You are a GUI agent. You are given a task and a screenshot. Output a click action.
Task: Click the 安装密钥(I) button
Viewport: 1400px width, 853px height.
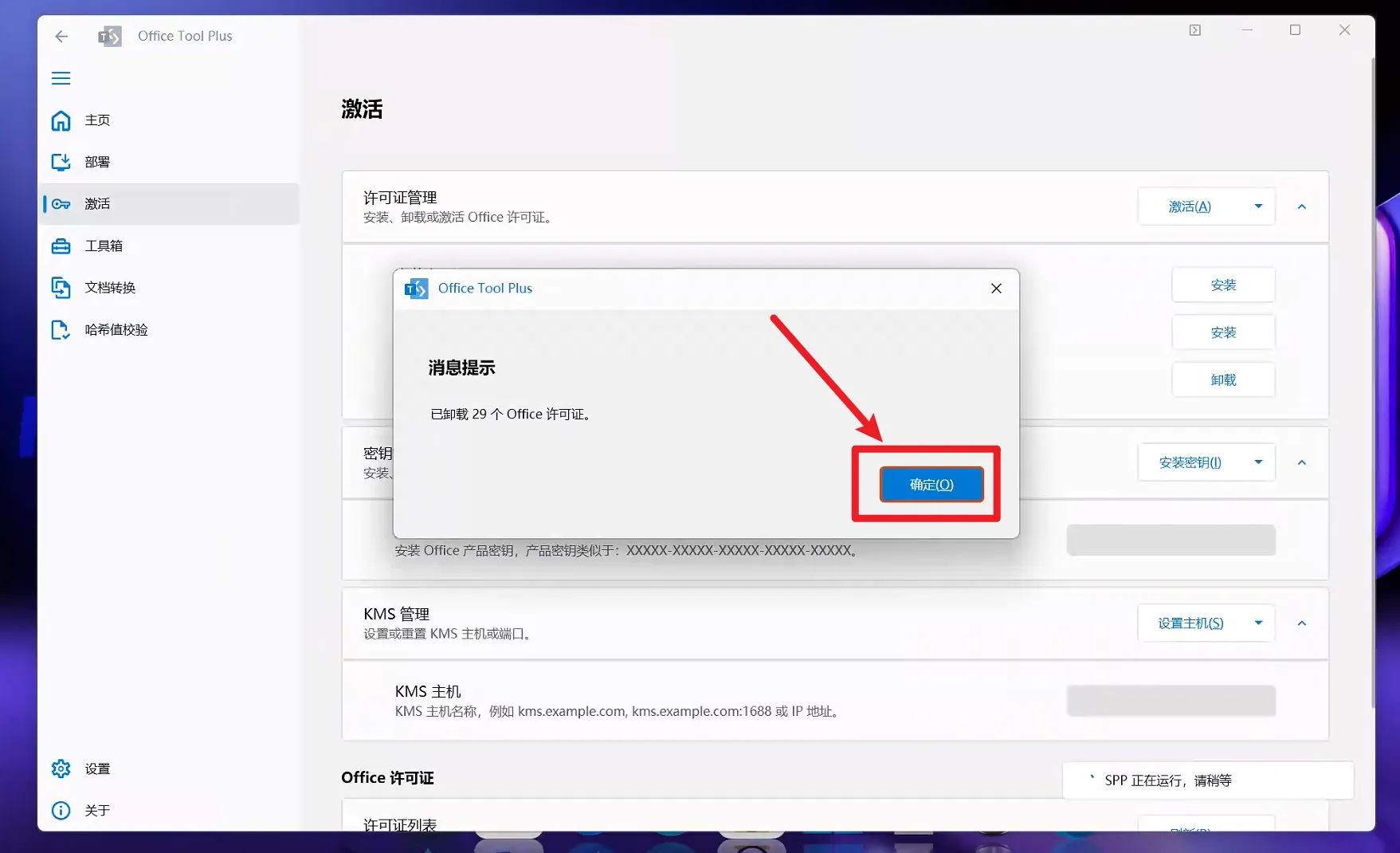click(x=1190, y=462)
